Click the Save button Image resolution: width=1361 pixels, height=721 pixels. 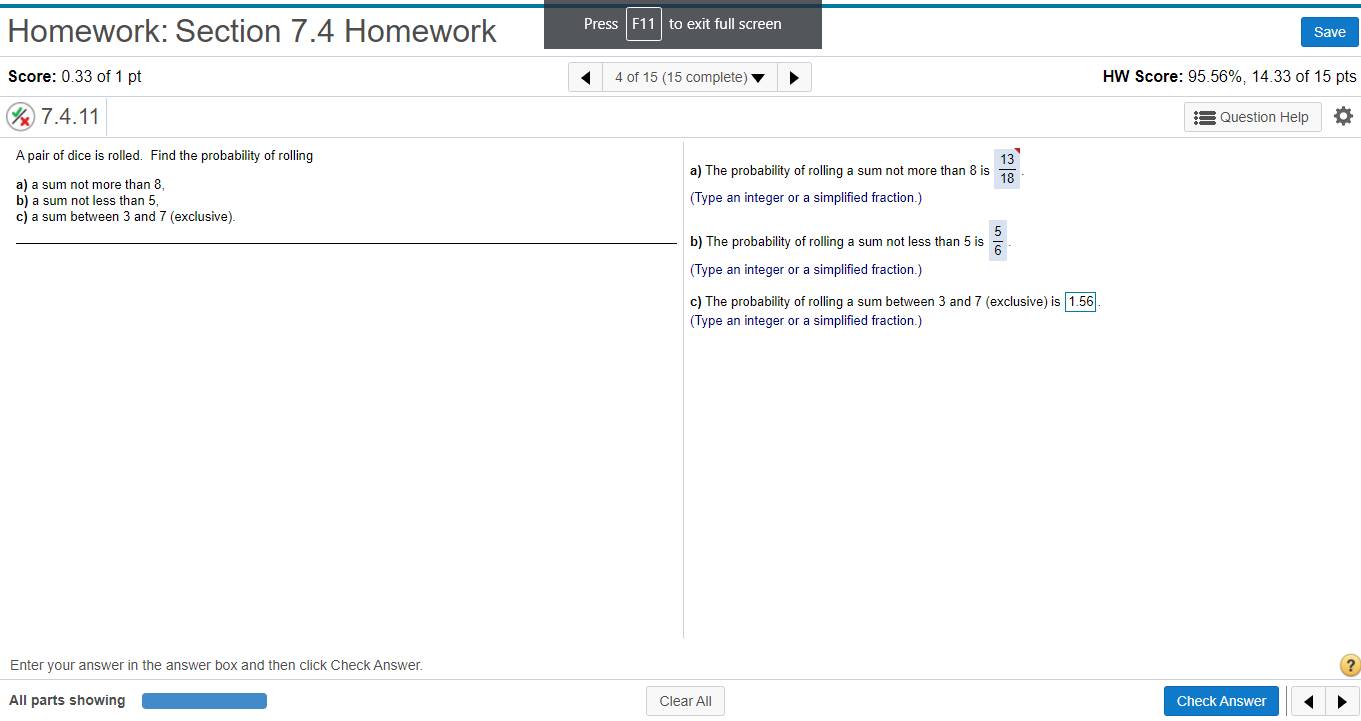click(1329, 31)
